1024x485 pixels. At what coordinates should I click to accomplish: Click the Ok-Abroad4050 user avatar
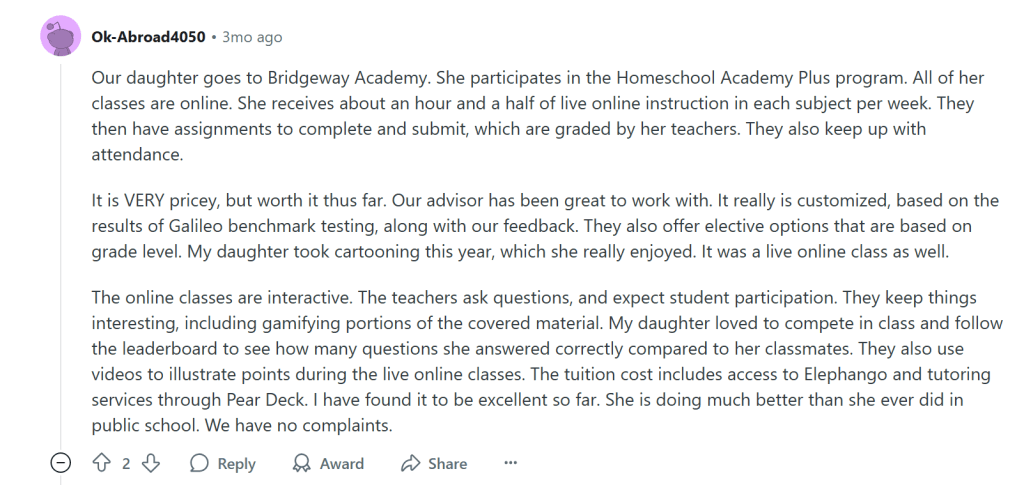tap(61, 37)
